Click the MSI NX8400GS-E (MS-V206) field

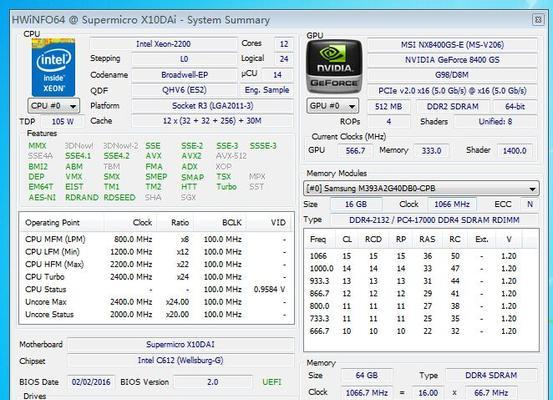(452, 45)
